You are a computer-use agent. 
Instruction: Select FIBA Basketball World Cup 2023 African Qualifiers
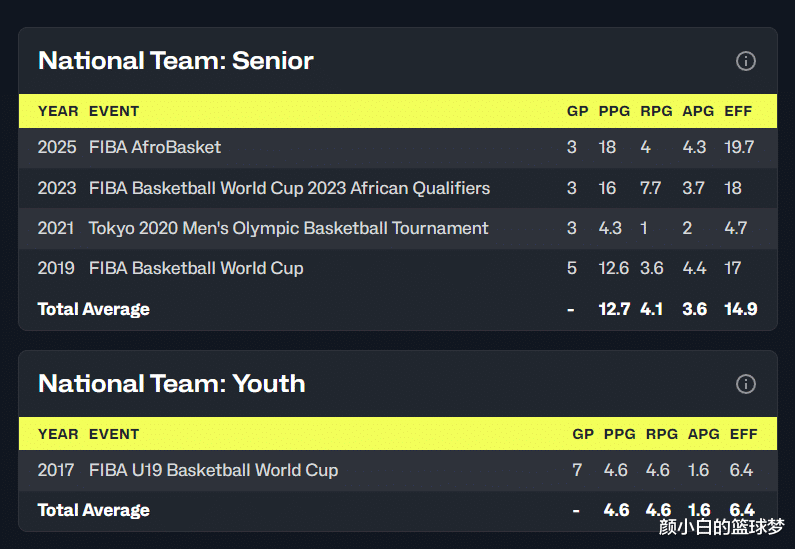point(289,188)
